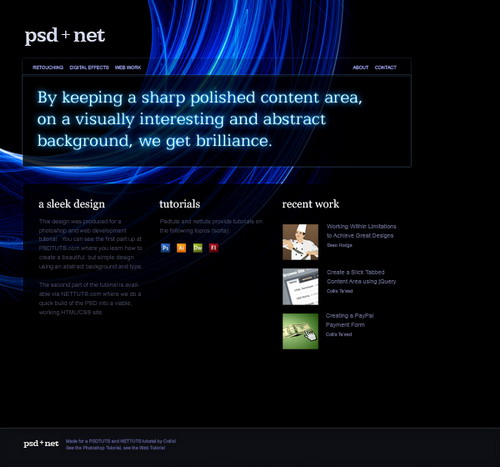The width and height of the screenshot is (500, 467).
Task: Open the Contact page link
Action: point(385,67)
